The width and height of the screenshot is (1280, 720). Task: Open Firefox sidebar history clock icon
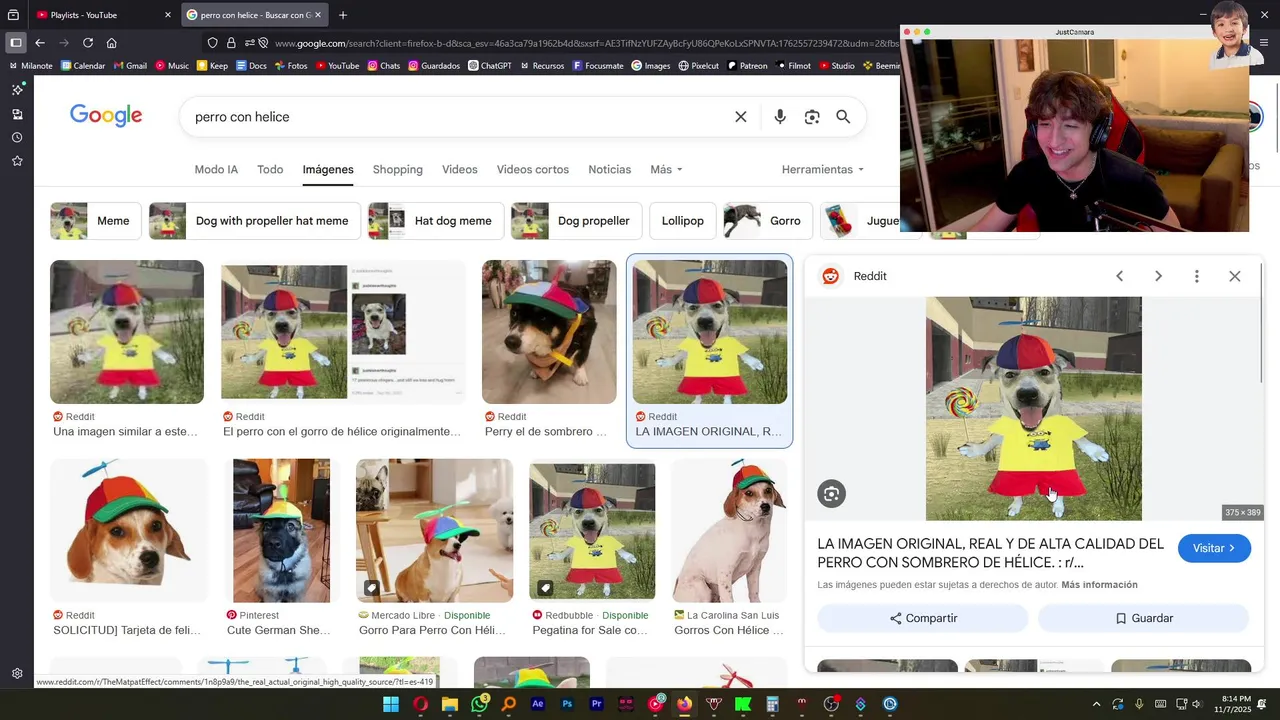click(x=17, y=138)
